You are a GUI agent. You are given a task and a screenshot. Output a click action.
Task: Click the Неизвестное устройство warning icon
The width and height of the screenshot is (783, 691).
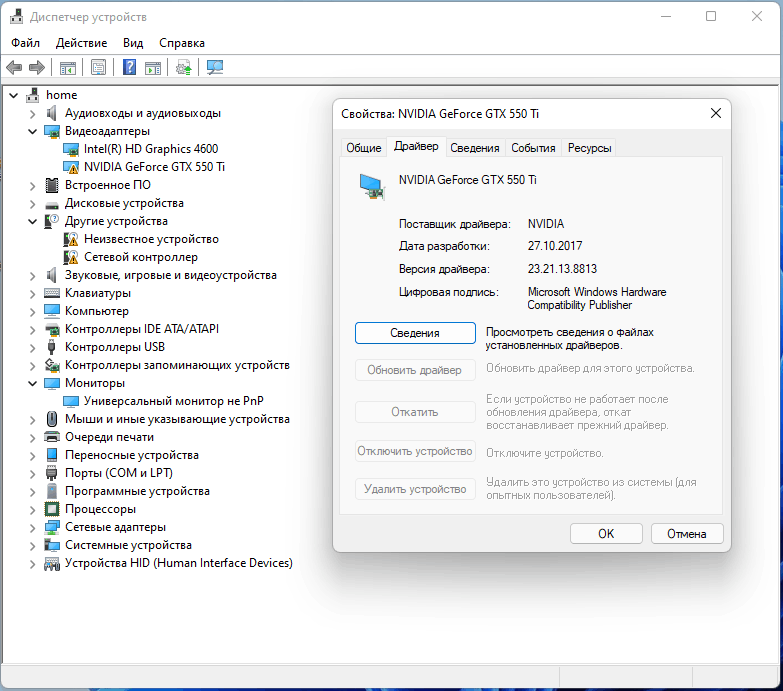pos(71,239)
